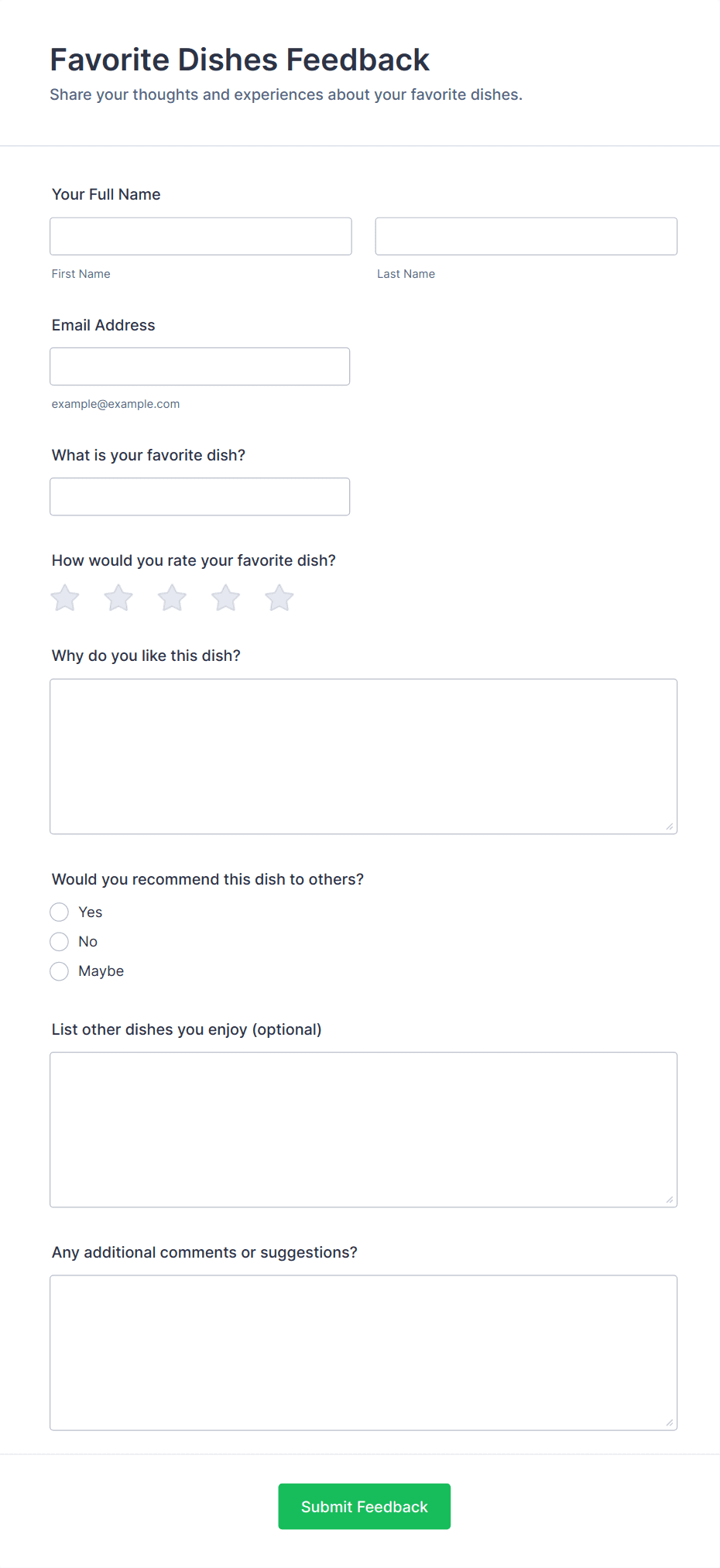Screen dimensions: 720x1568
Task: Click the 'Why do you like this dish' textarea
Action: tap(363, 756)
